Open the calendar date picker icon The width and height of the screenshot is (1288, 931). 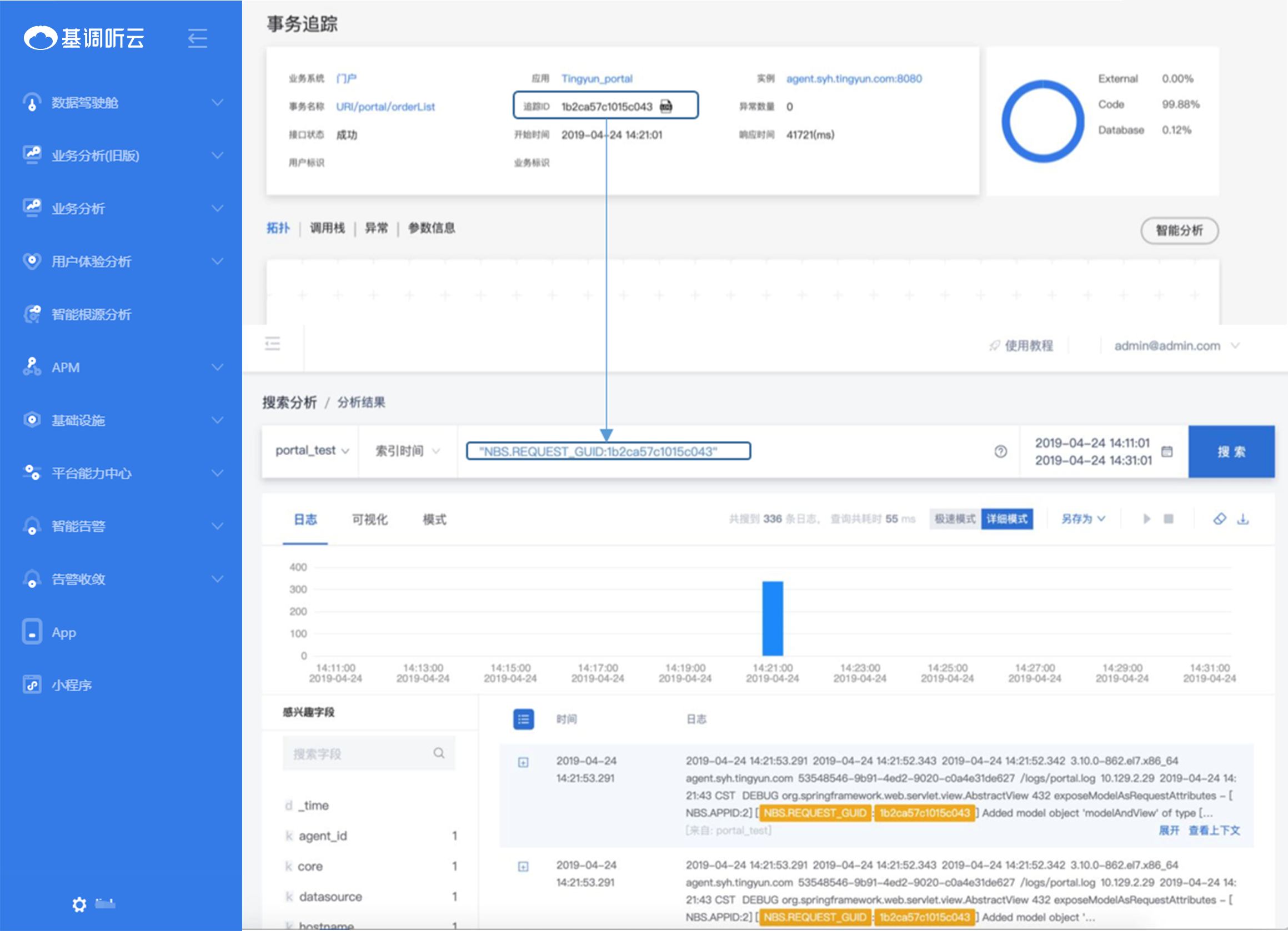coord(1166,451)
